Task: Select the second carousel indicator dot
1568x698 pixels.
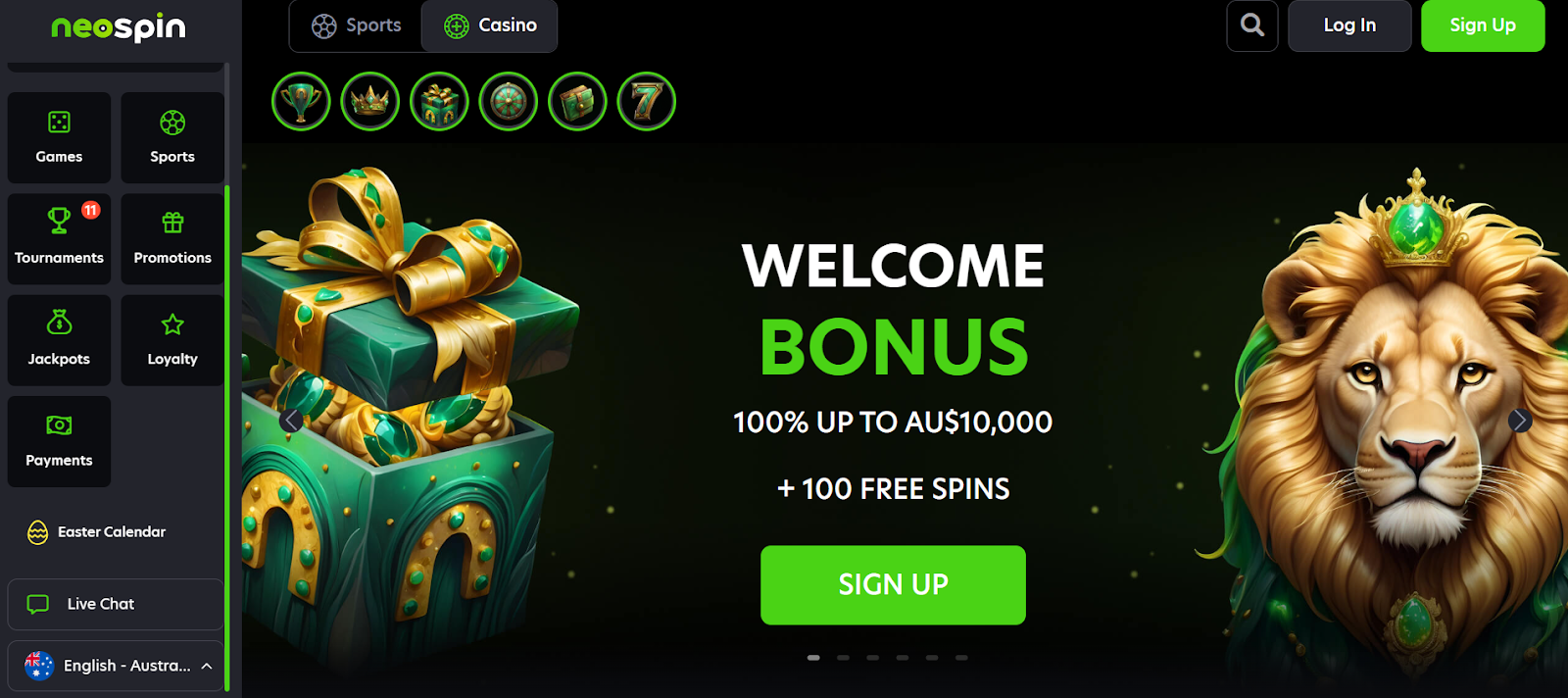Action: [843, 658]
